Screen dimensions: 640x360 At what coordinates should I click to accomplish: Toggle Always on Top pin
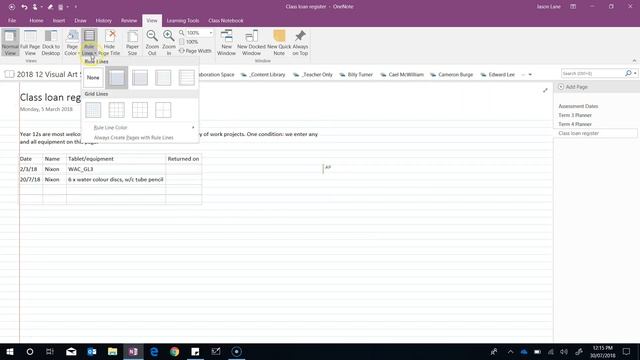coord(300,42)
